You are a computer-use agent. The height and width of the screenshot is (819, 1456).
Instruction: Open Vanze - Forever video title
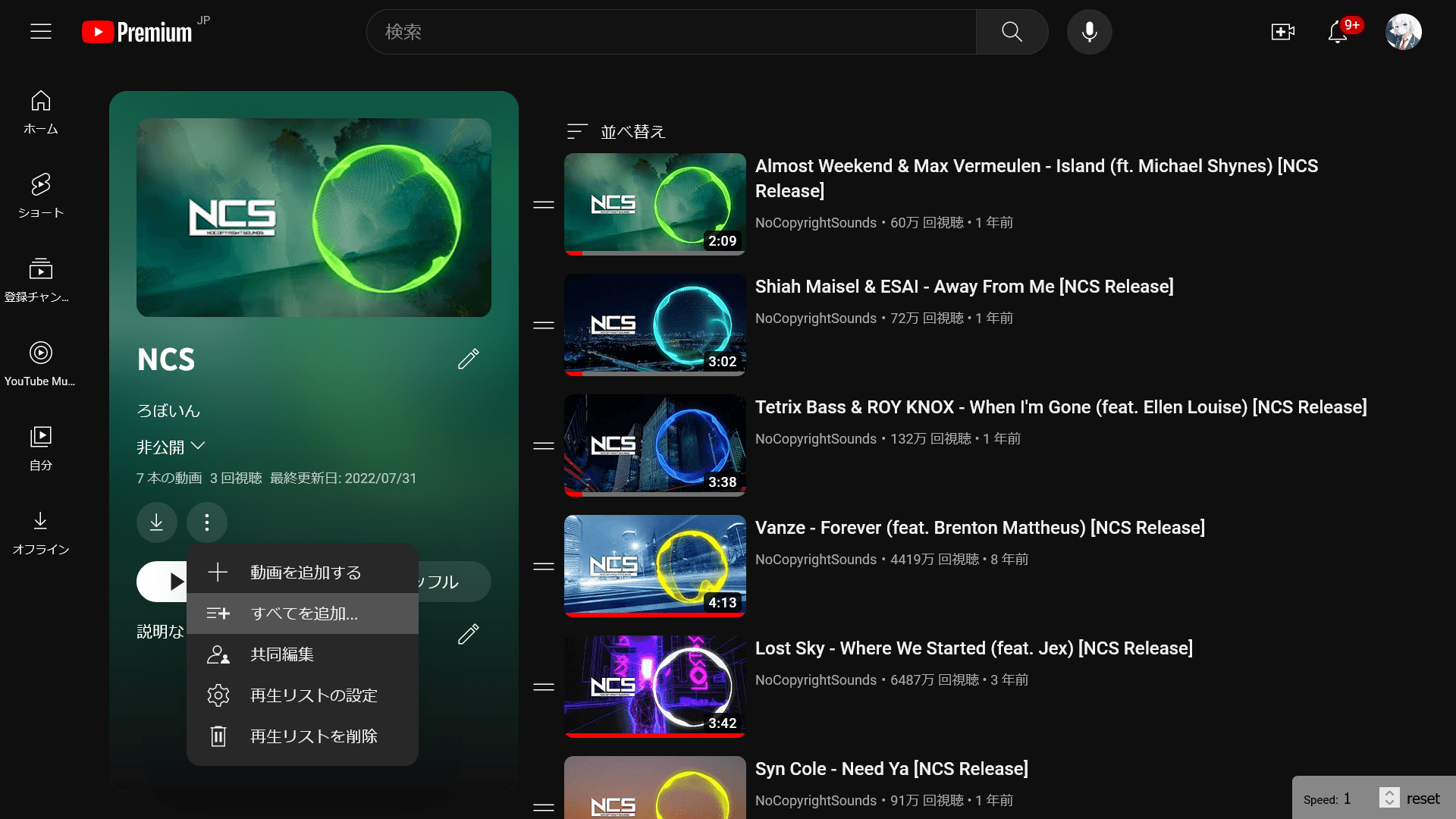pos(980,528)
